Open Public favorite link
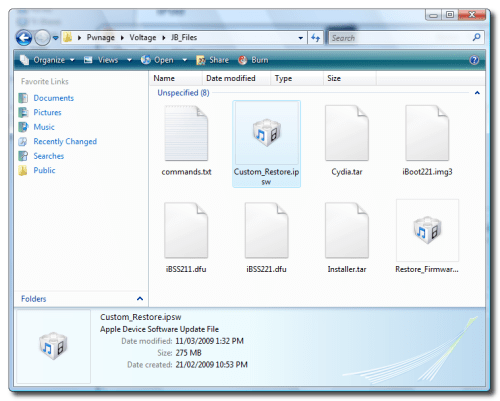The width and height of the screenshot is (500, 401). point(44,170)
